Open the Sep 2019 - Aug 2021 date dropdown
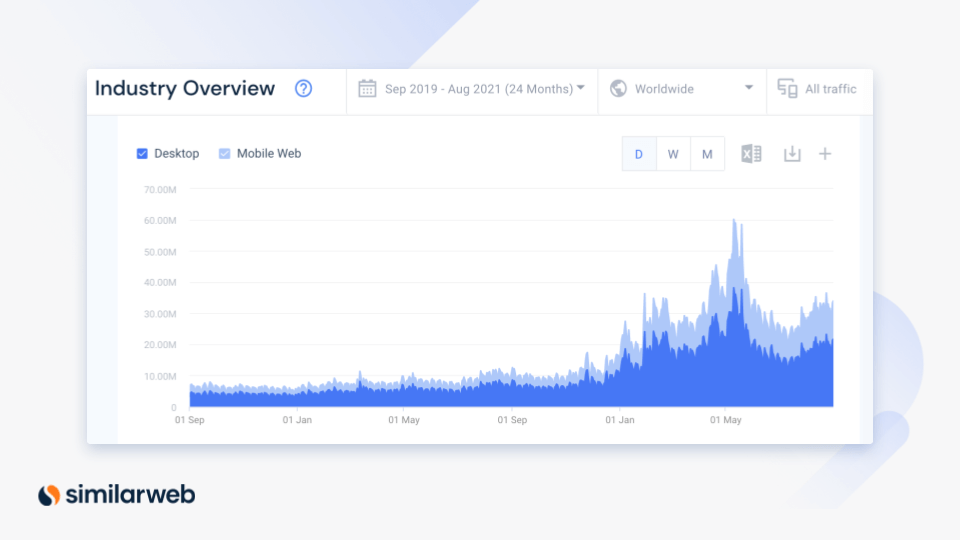This screenshot has height=540, width=960. click(x=484, y=89)
